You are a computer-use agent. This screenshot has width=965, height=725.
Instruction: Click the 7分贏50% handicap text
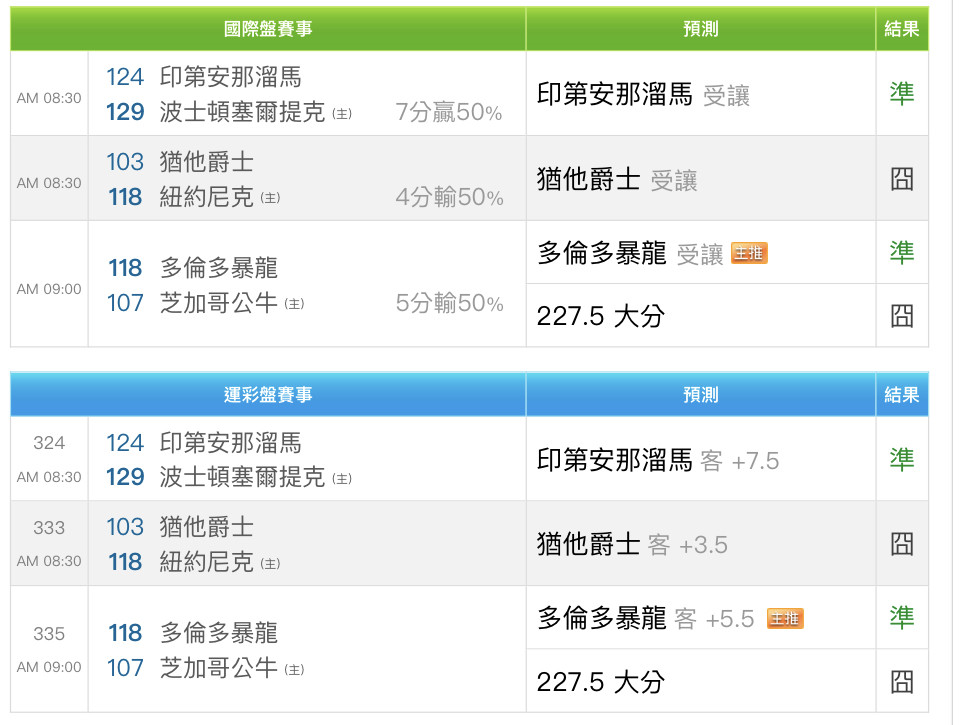pyautogui.click(x=449, y=113)
